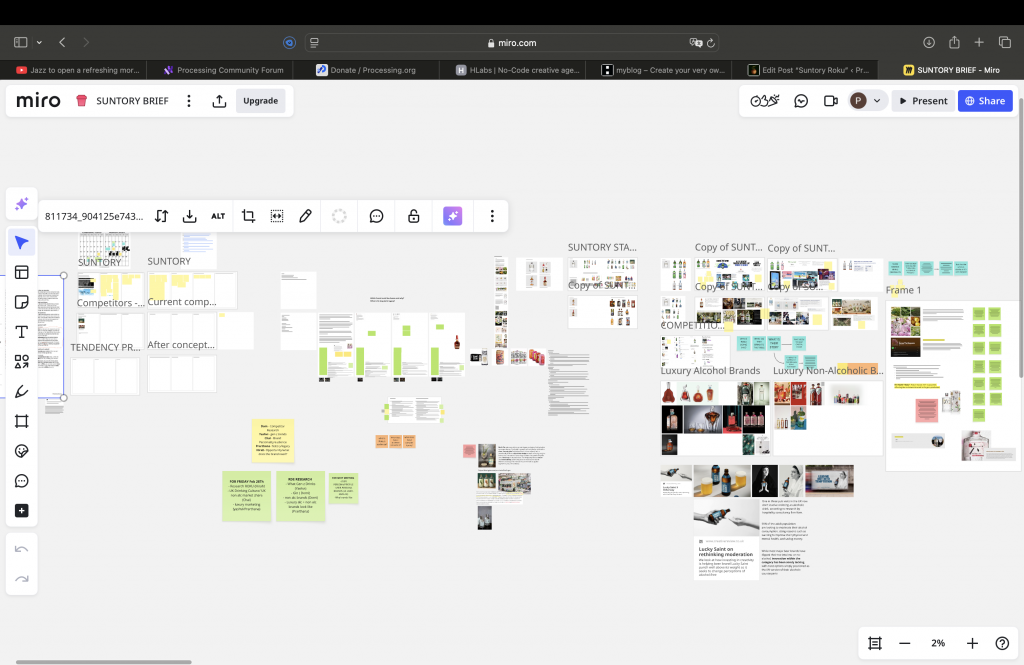This screenshot has width=1024, height=665.
Task: Click the 2% zoom level
Action: pos(938,643)
